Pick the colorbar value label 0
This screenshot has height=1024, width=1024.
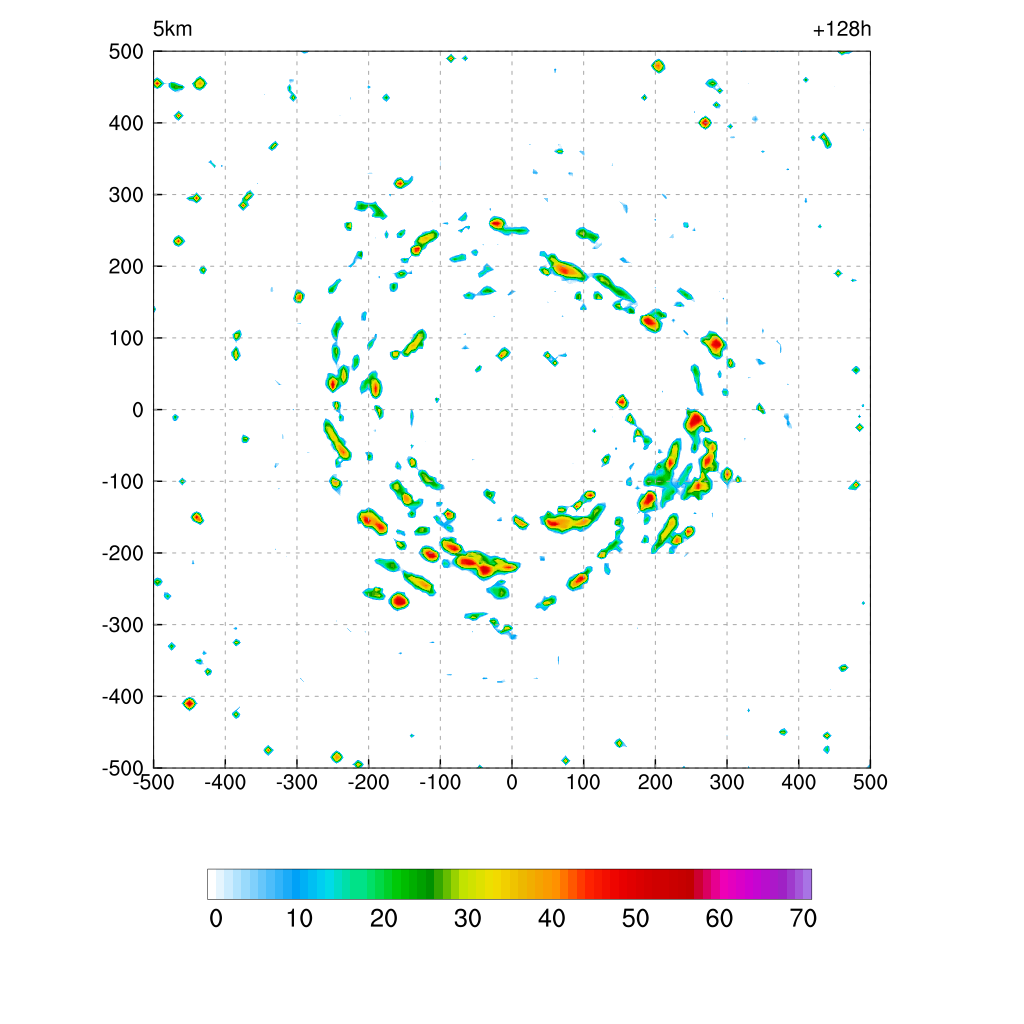click(x=216, y=919)
